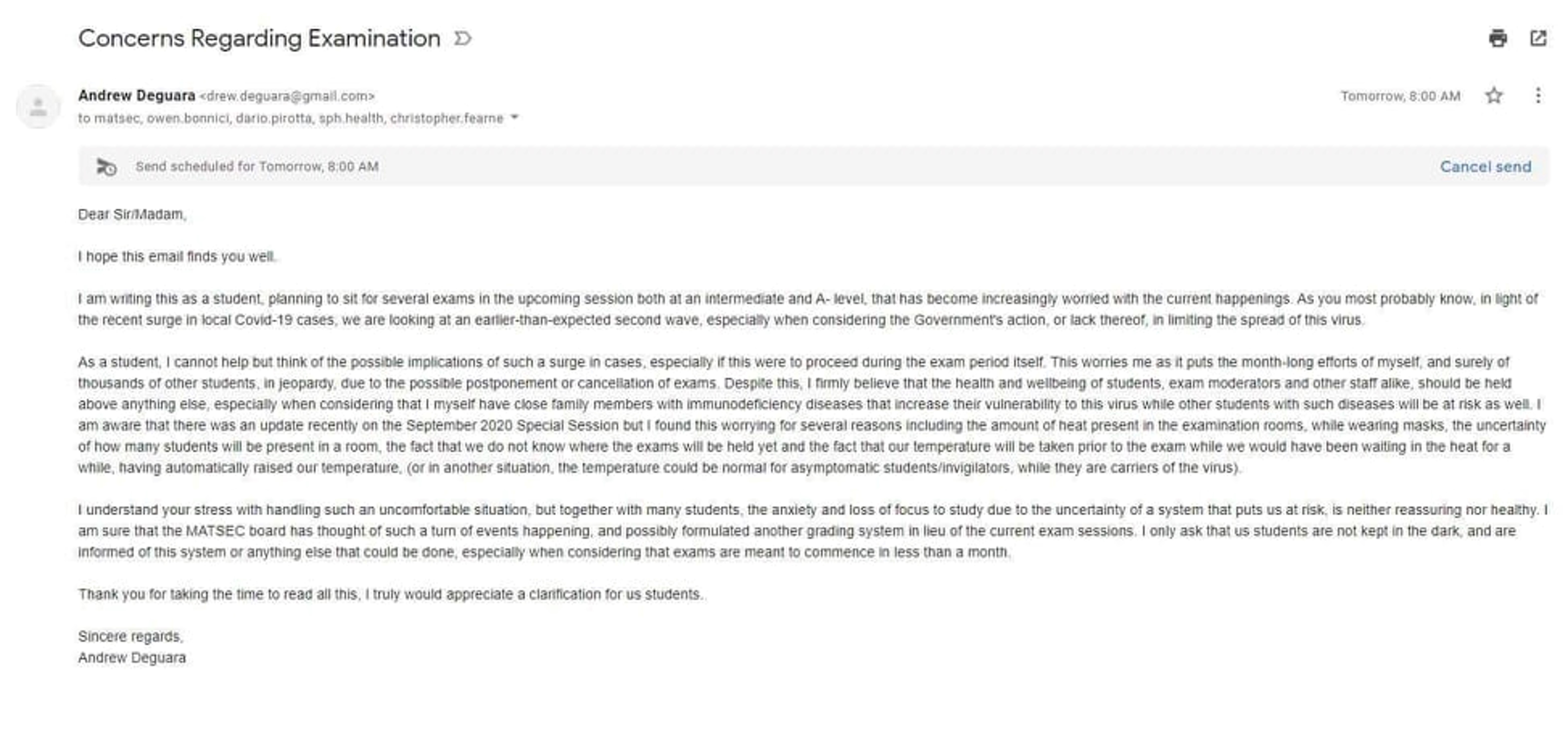Click the Andrew Deguara signature at bottom

click(132, 658)
